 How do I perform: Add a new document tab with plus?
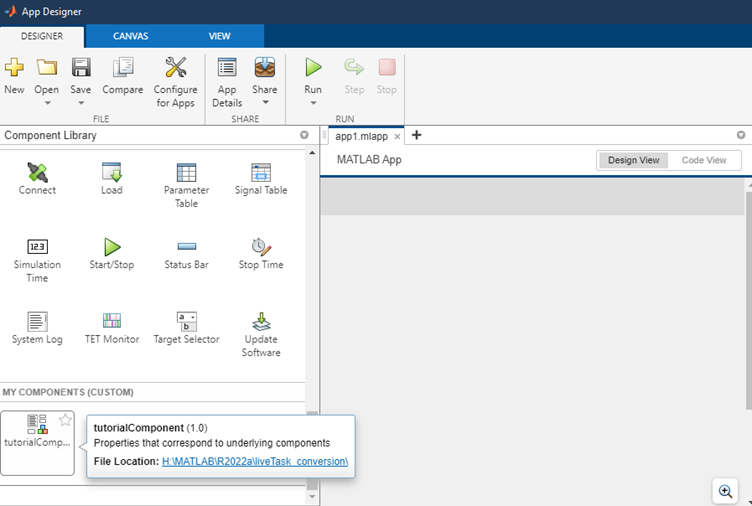(x=417, y=135)
